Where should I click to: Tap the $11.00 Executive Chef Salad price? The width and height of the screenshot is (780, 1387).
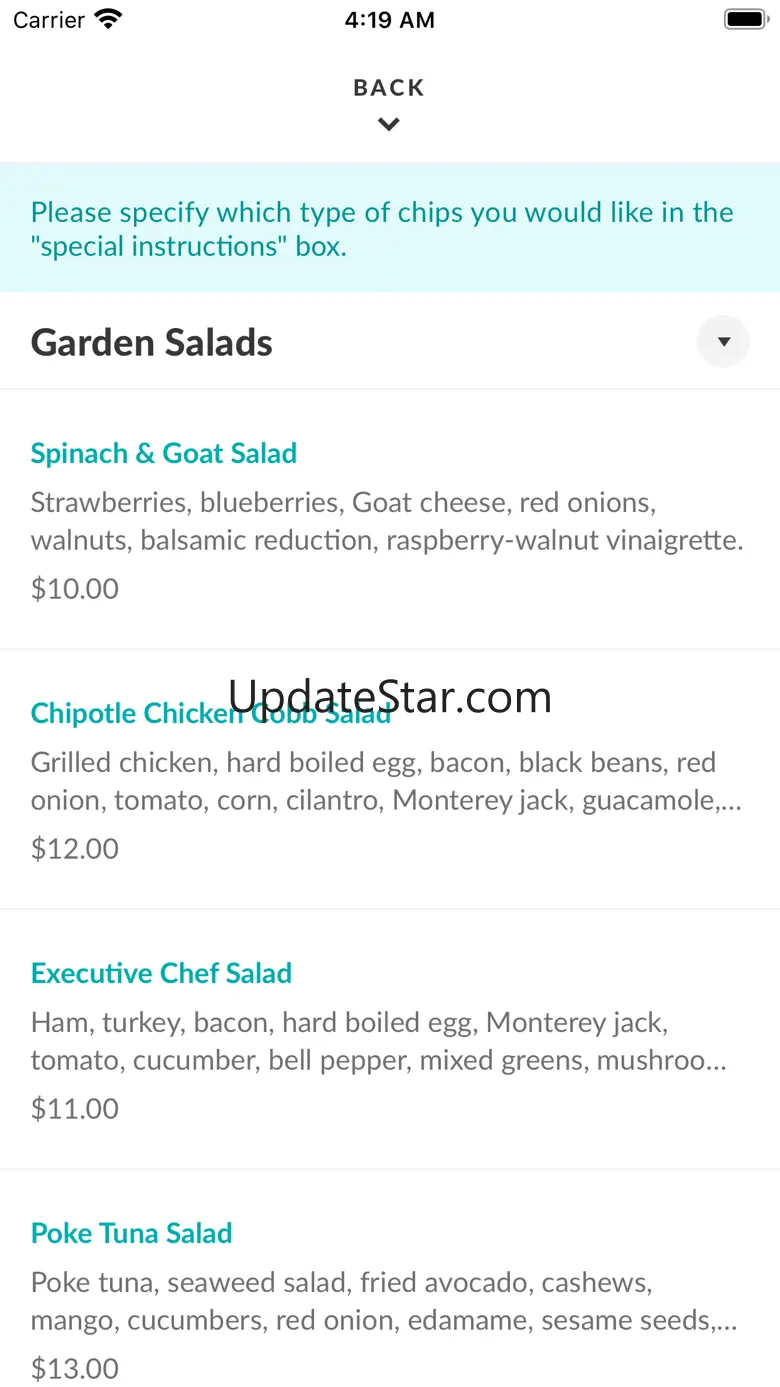[75, 1108]
